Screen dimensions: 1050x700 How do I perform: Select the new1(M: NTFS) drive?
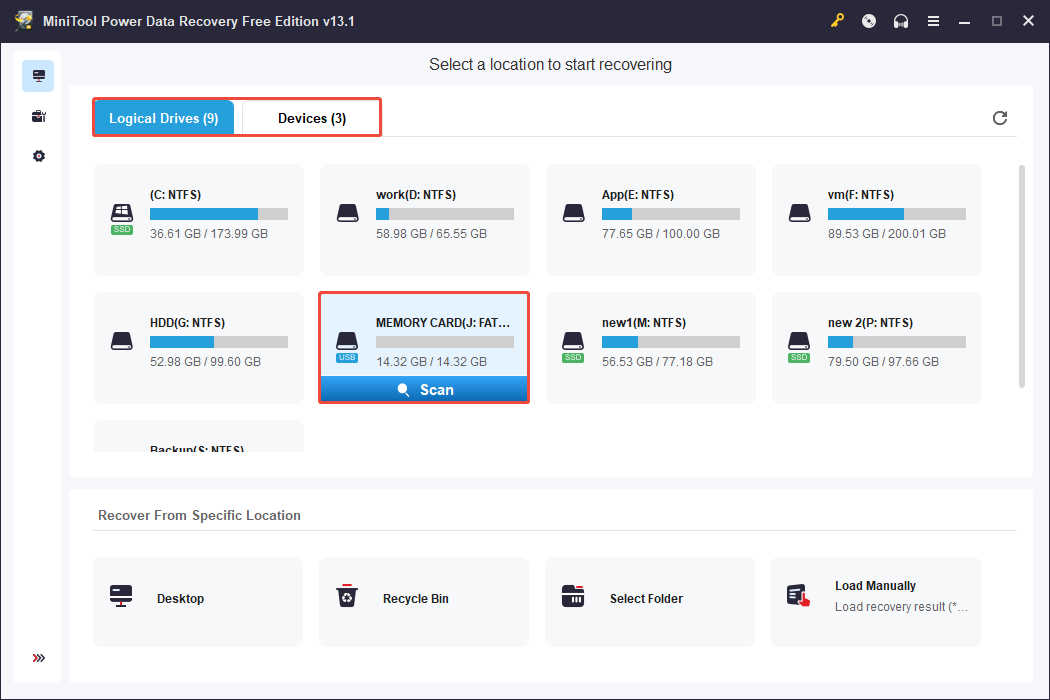651,348
